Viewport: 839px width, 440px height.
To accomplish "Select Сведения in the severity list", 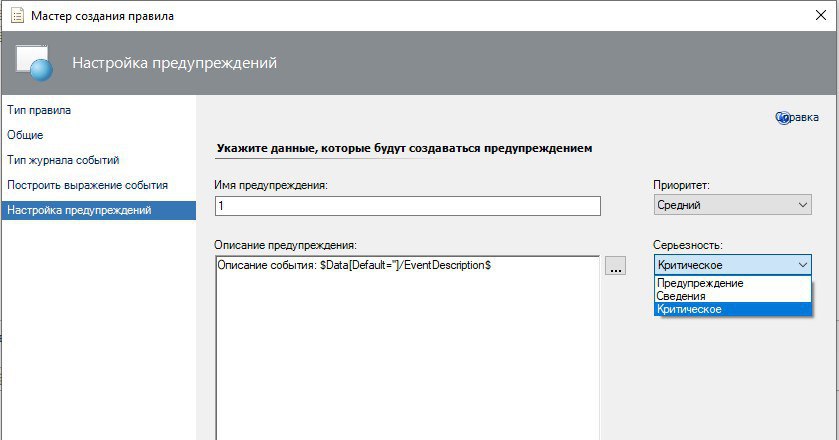I will tap(733, 296).
